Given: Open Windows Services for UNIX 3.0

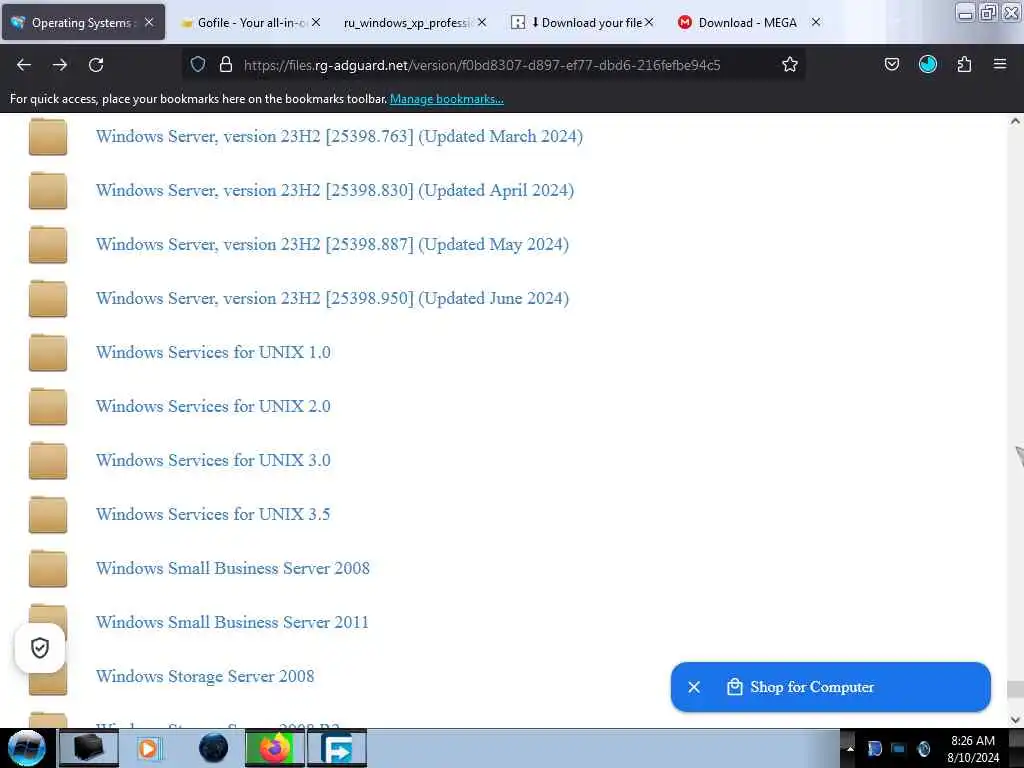Looking at the screenshot, I should (213, 460).
